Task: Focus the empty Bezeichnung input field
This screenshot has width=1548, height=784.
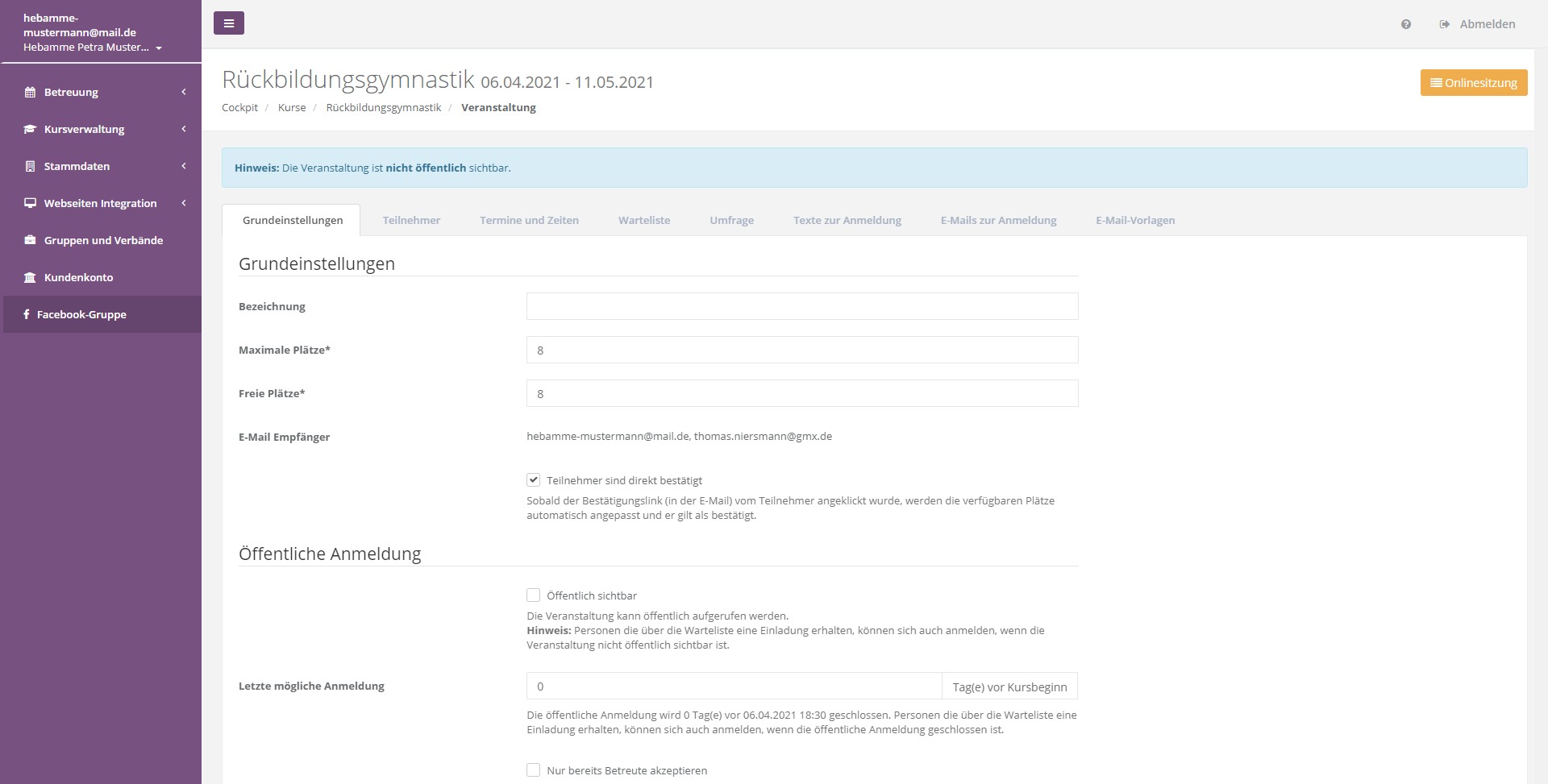Action: coord(801,306)
